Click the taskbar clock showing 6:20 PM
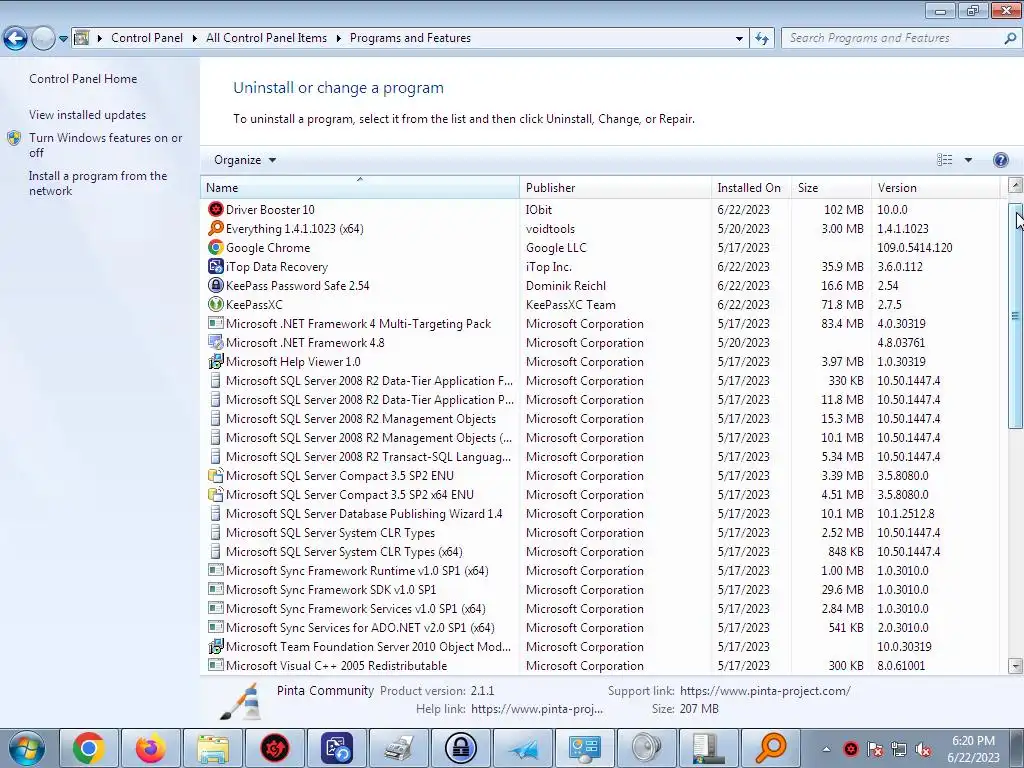The height and width of the screenshot is (768, 1024). 973,749
